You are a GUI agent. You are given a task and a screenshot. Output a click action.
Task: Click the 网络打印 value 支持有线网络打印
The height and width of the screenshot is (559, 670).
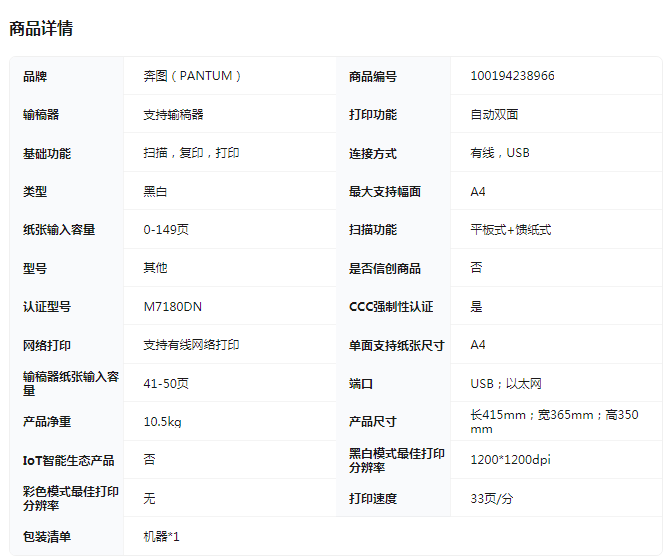point(191,345)
